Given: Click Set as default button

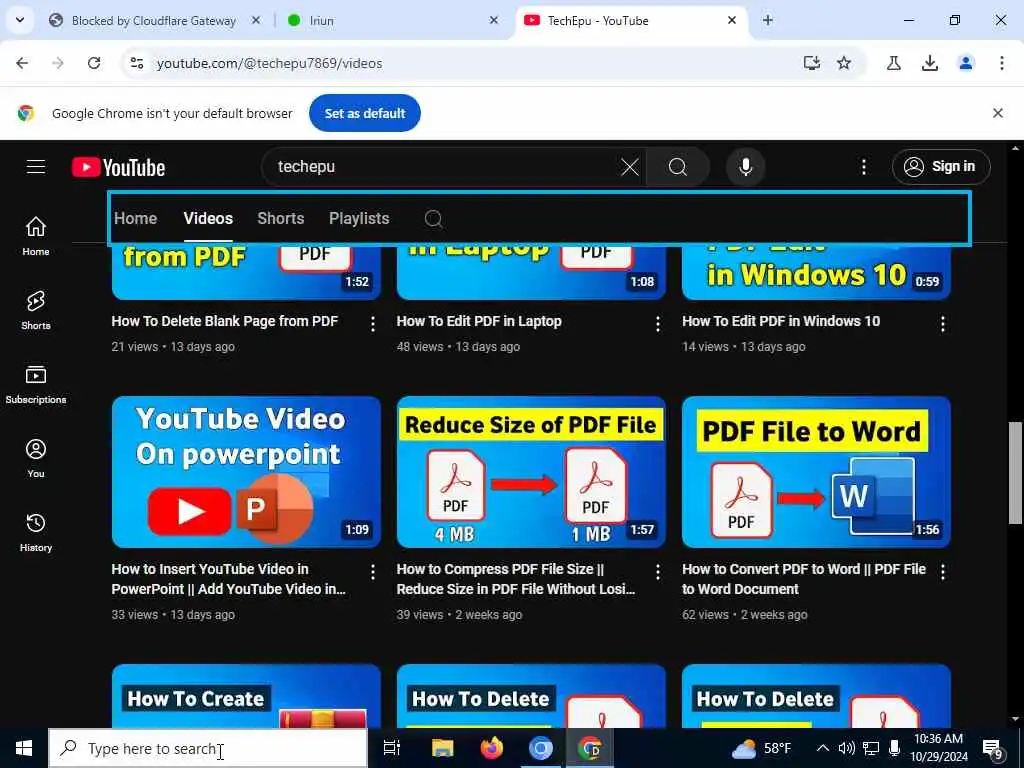Looking at the screenshot, I should [x=364, y=113].
